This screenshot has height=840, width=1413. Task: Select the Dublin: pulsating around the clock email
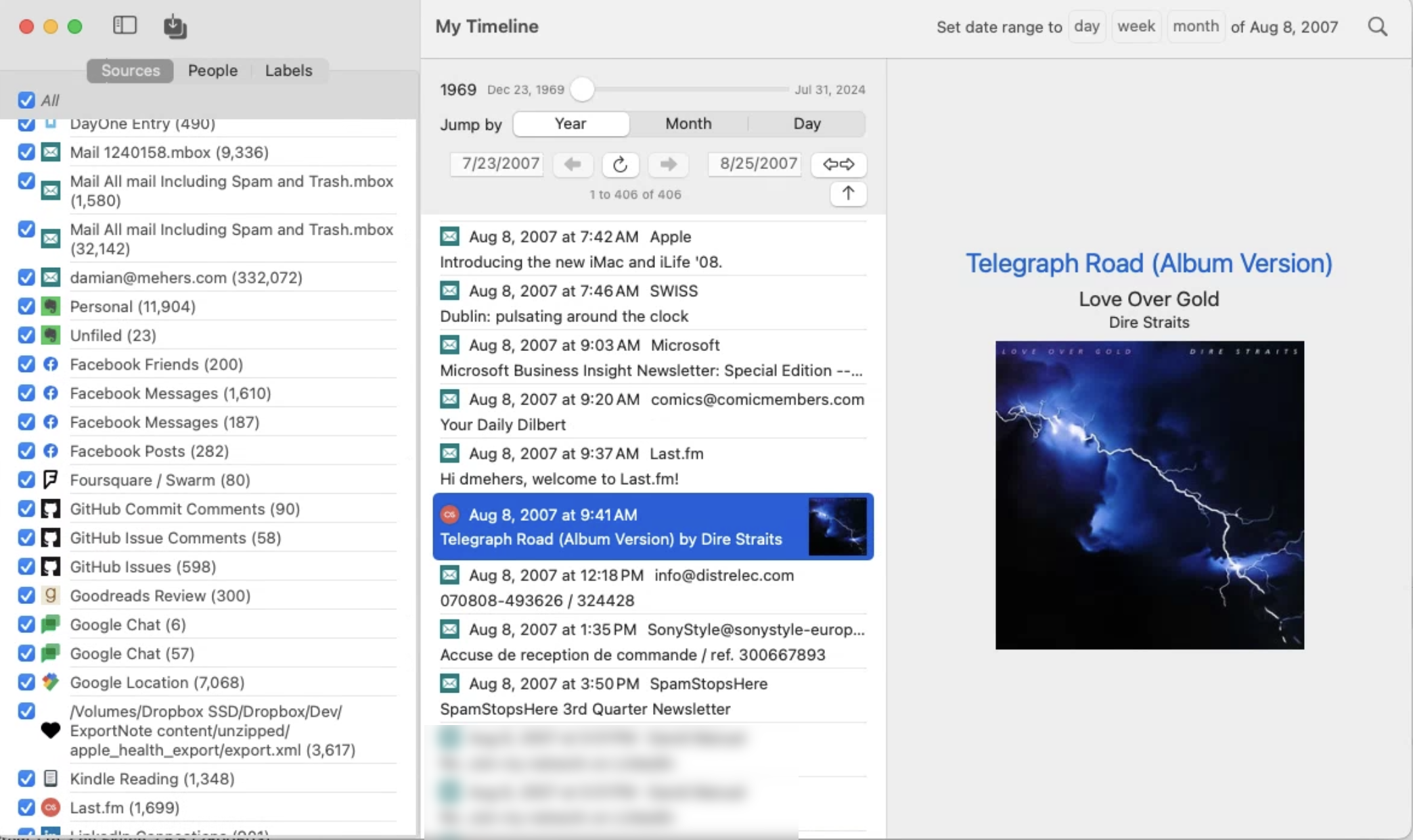click(x=653, y=304)
